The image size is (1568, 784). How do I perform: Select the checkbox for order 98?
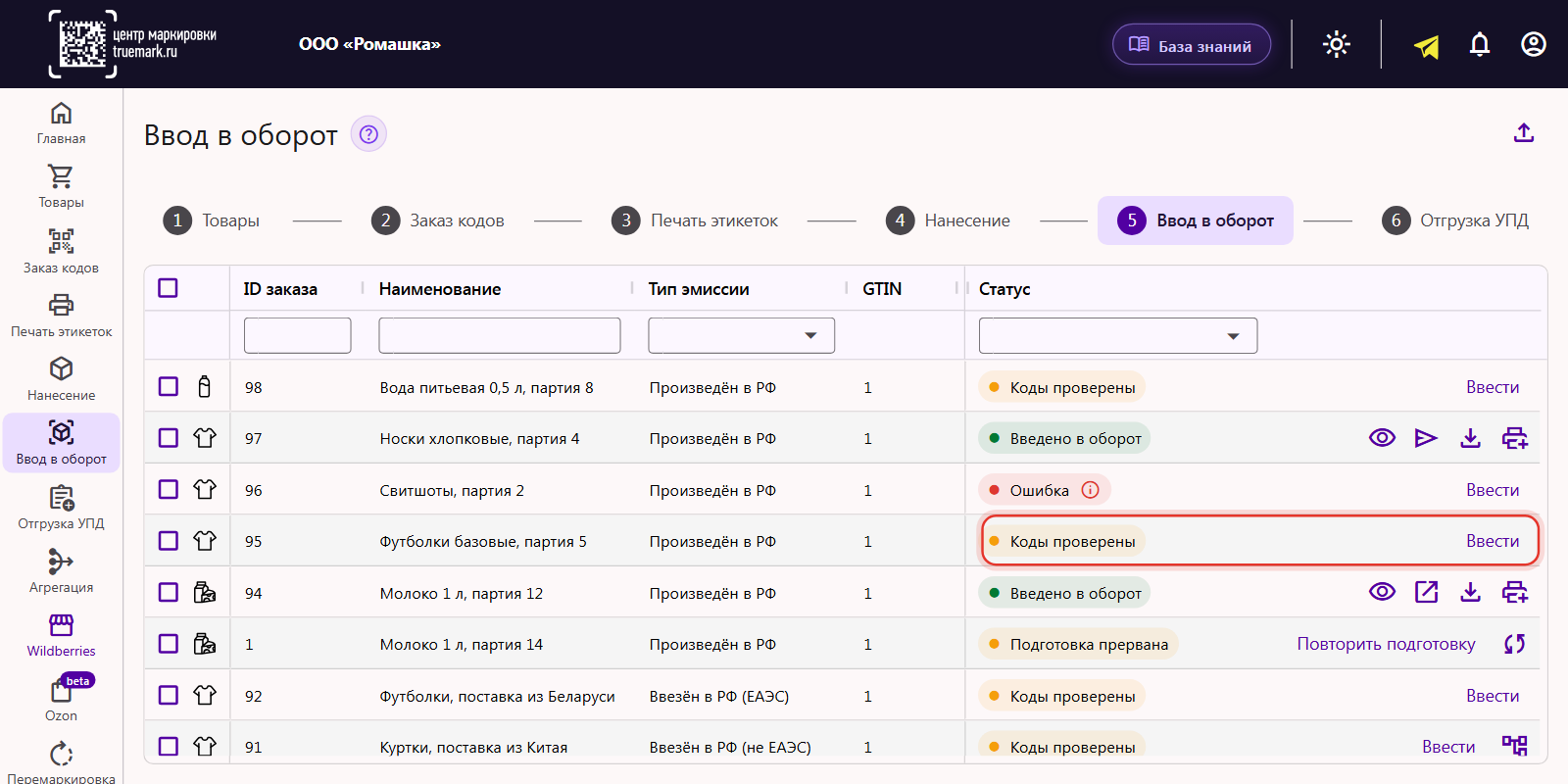coord(169,386)
